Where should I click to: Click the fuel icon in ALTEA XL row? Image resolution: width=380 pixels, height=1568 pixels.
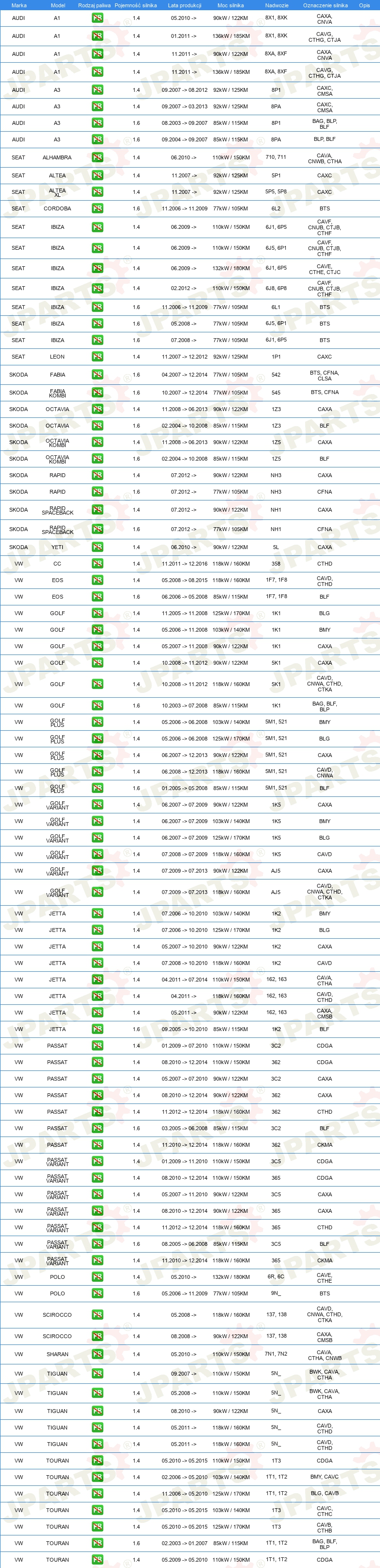pyautogui.click(x=98, y=192)
